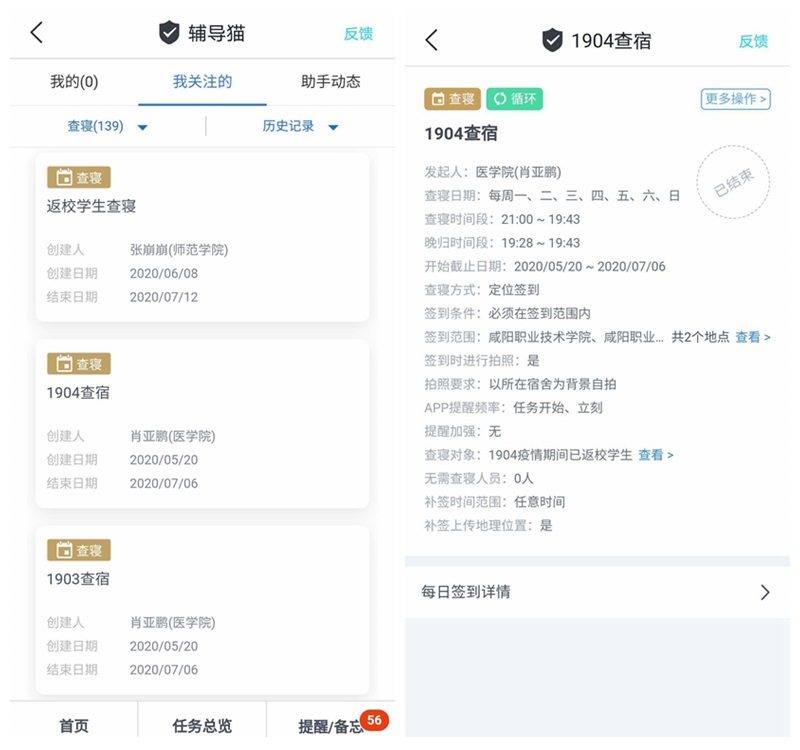This screenshot has height=750, width=800.
Task: Go to 首页 in bottom navigation
Action: click(x=74, y=726)
